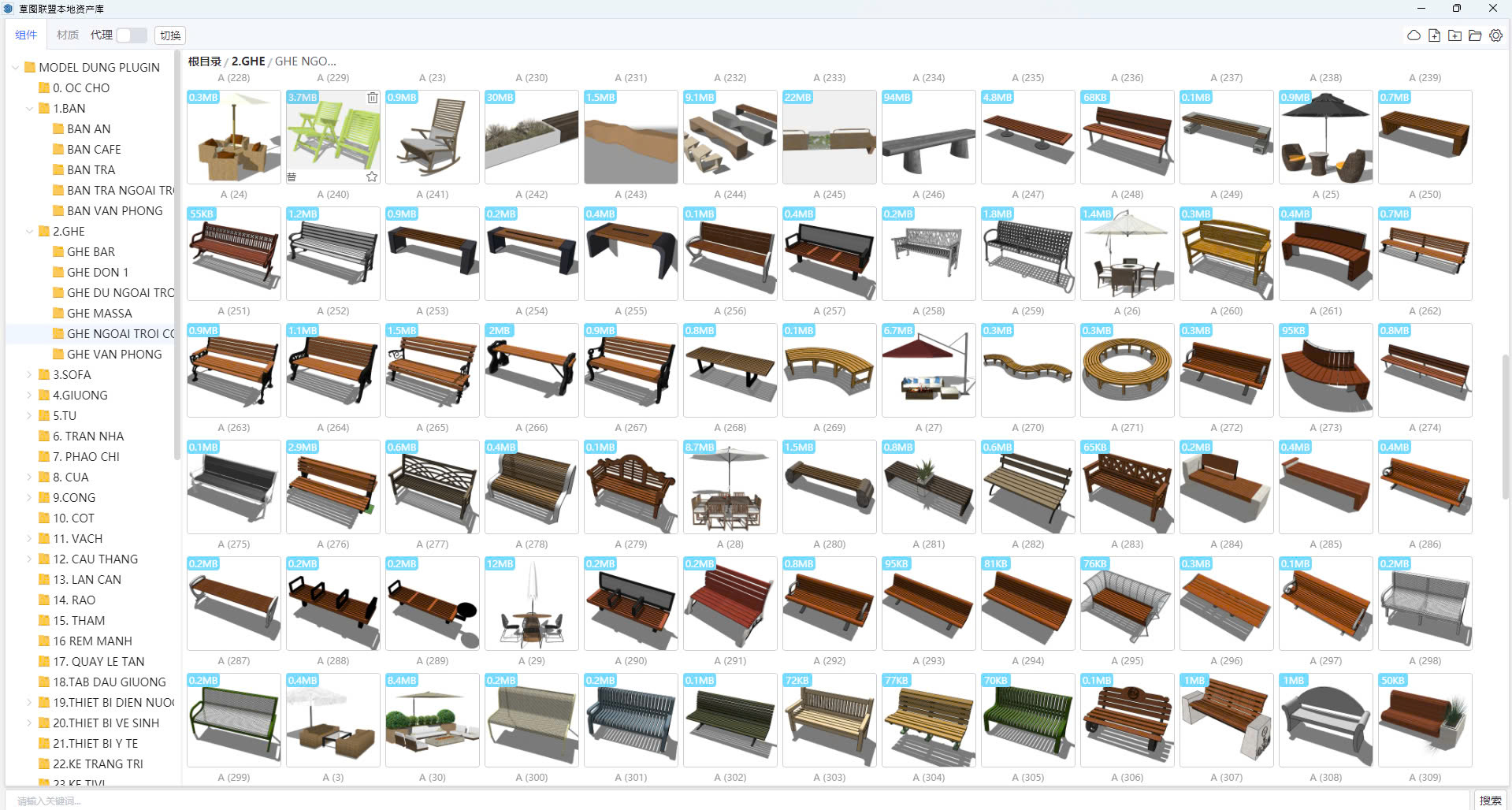
Task: Click the 切换 switch button
Action: coord(170,35)
